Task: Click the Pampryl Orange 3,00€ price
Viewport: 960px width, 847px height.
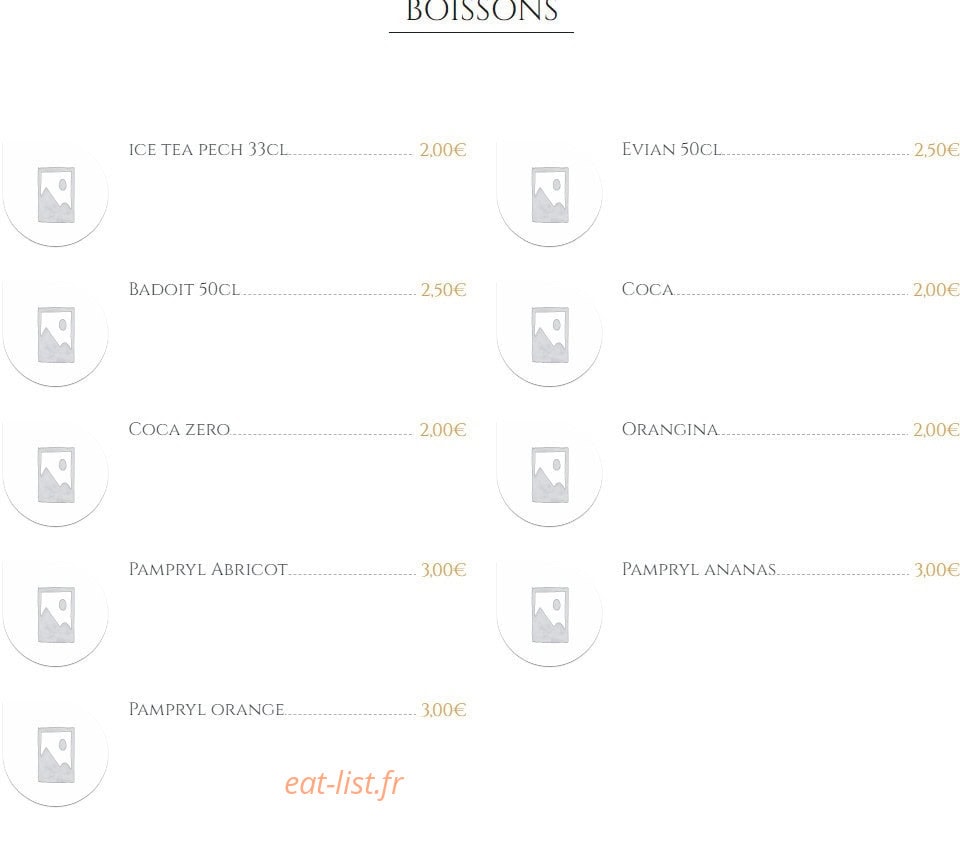Action: (443, 710)
